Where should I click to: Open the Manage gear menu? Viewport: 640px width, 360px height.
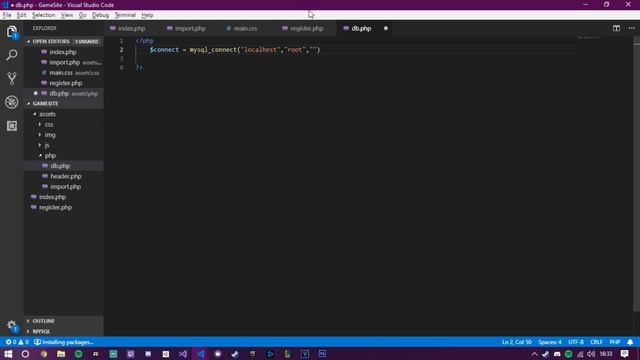click(x=11, y=325)
